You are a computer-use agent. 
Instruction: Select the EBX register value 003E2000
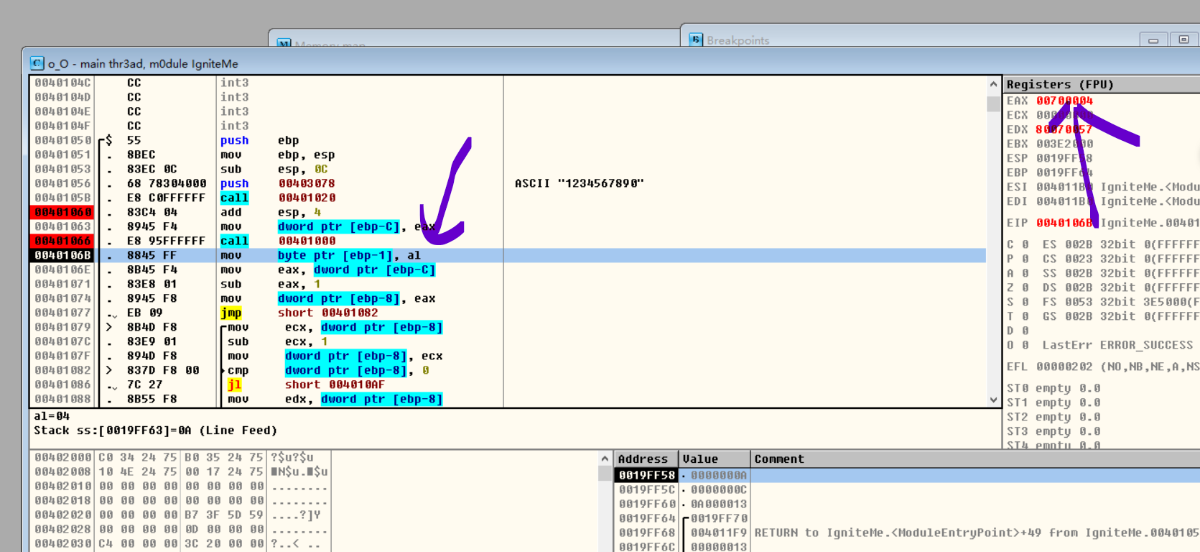[1064, 144]
